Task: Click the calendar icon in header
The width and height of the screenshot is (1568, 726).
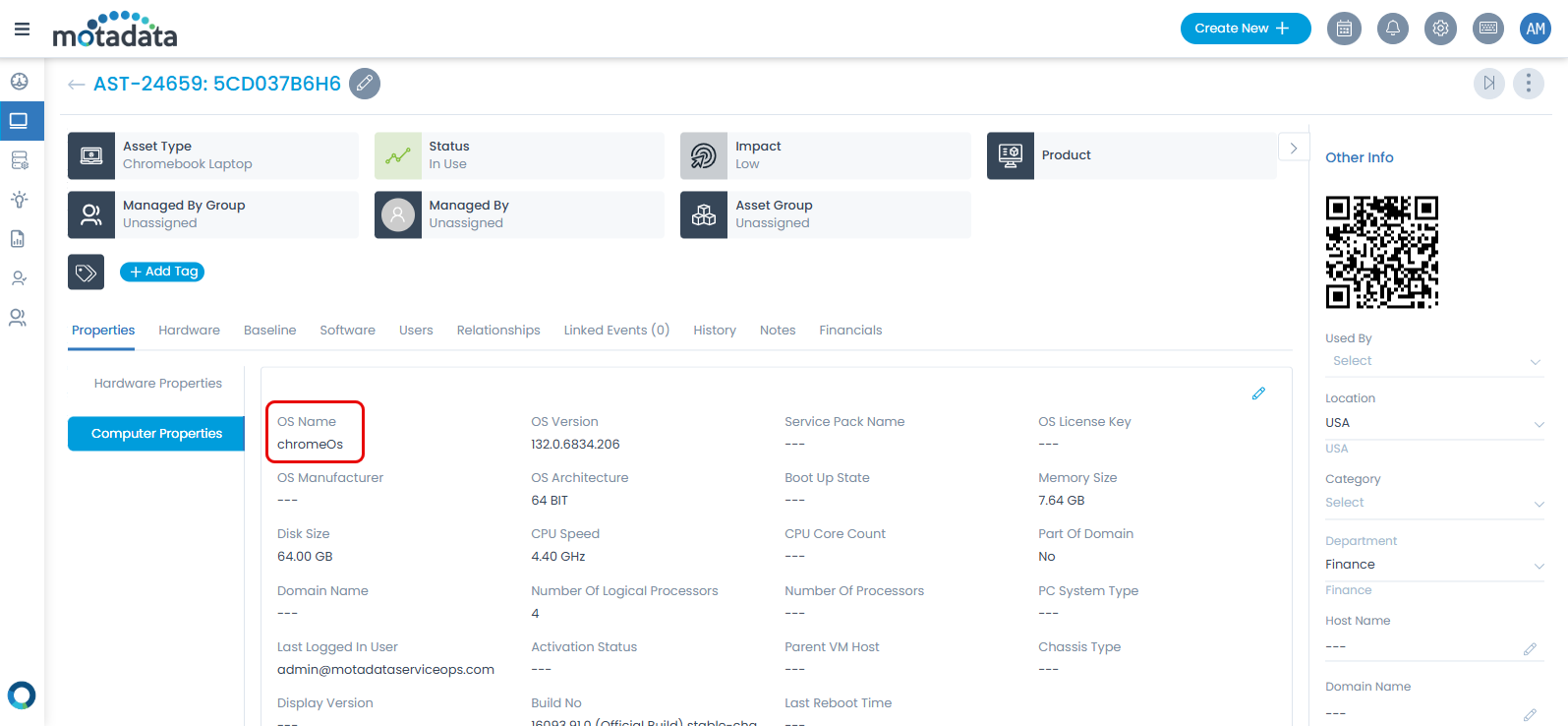Action: [1344, 29]
